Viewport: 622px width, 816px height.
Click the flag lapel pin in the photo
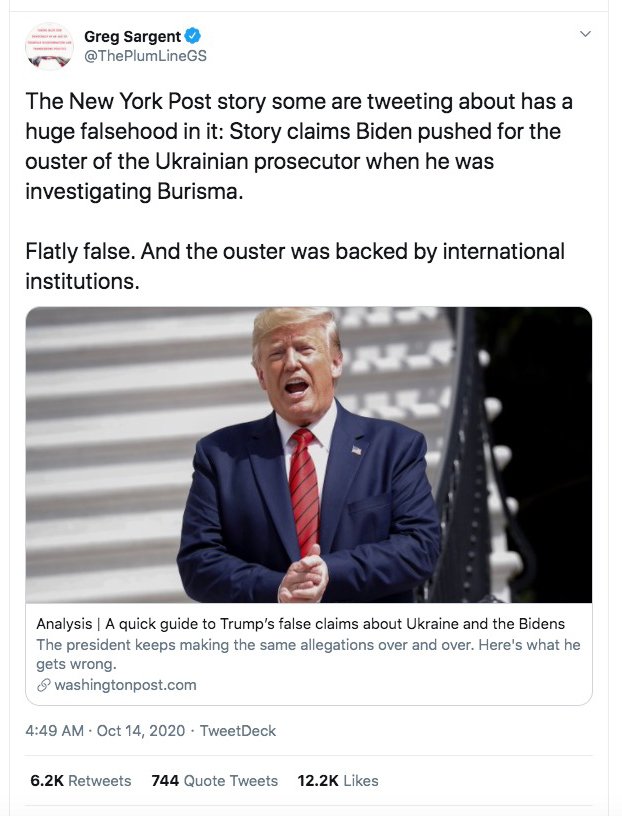[356, 450]
